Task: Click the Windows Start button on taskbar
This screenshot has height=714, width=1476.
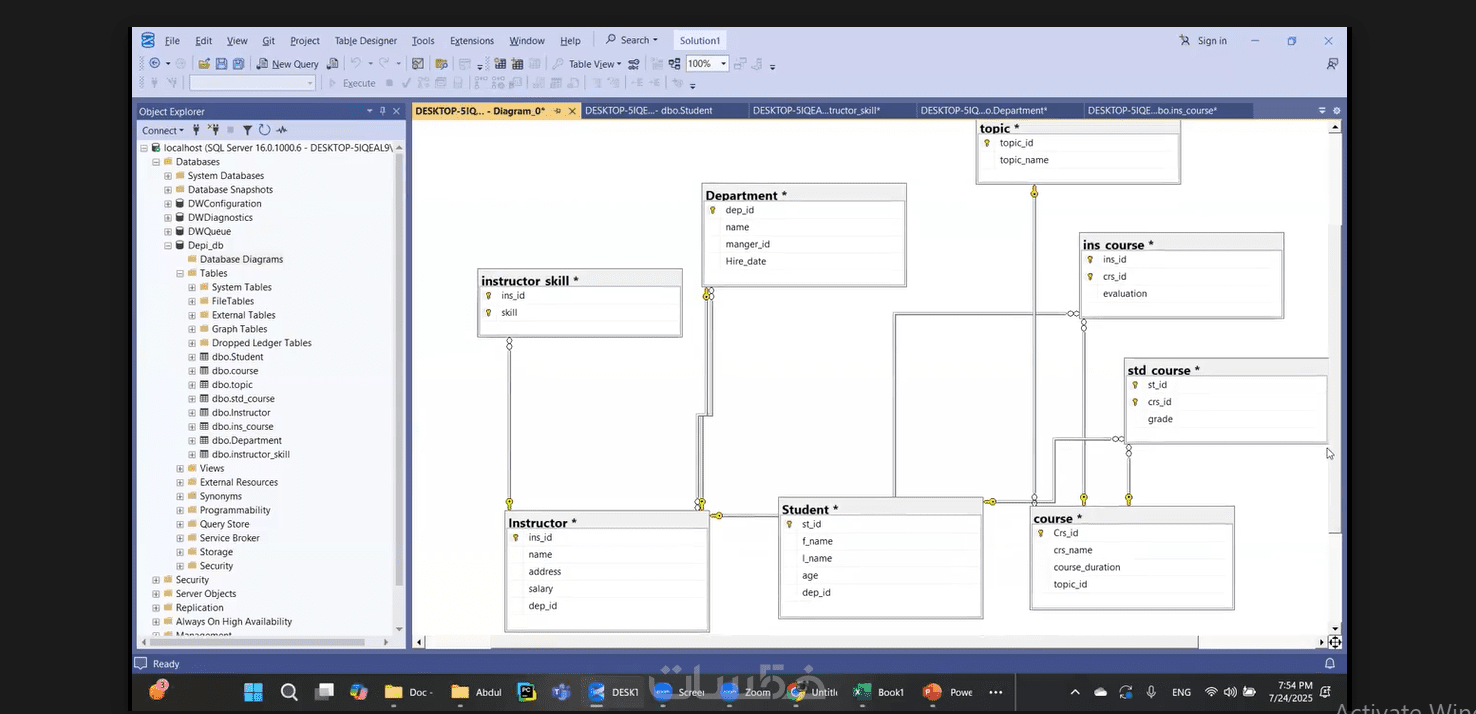Action: point(253,692)
